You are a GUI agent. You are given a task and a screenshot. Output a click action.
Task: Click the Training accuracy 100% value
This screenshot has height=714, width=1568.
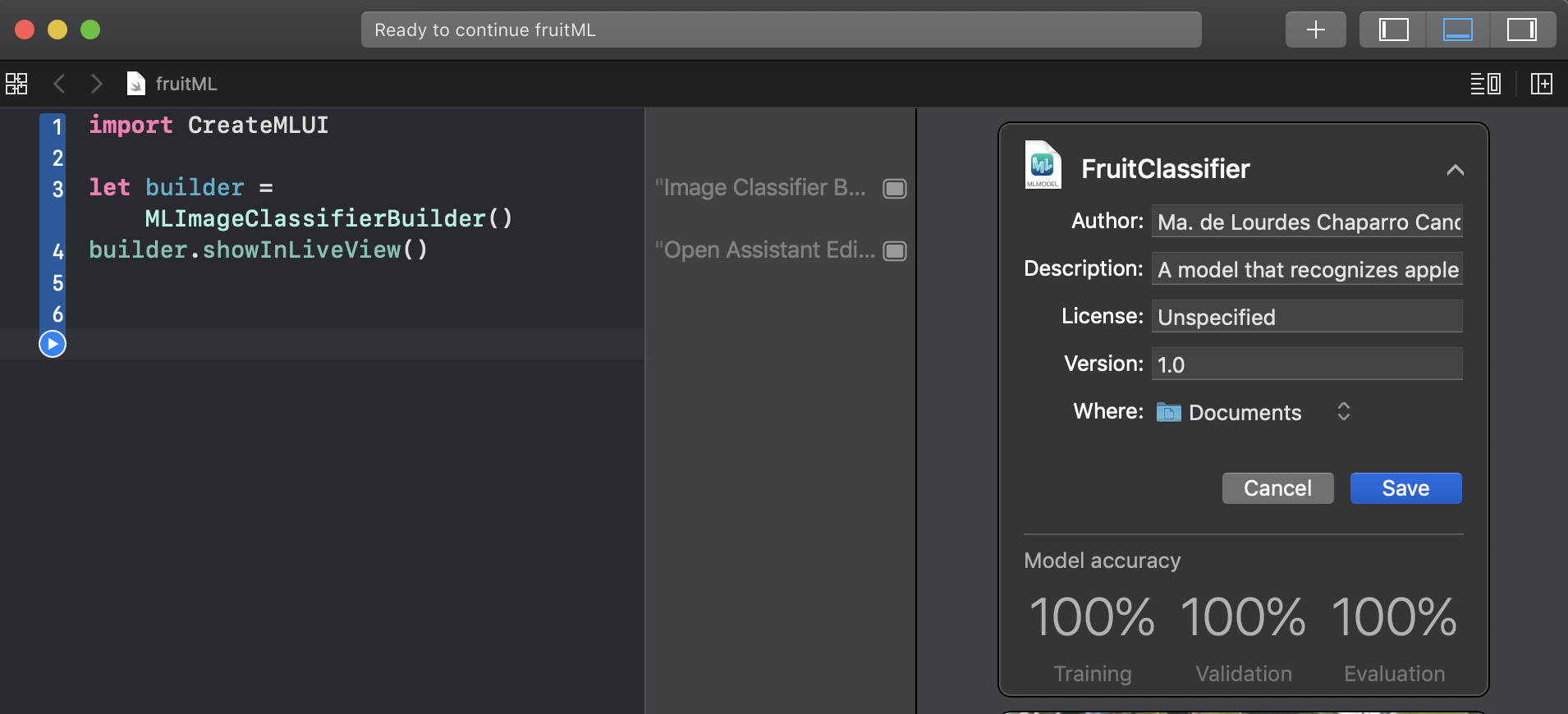coord(1092,617)
